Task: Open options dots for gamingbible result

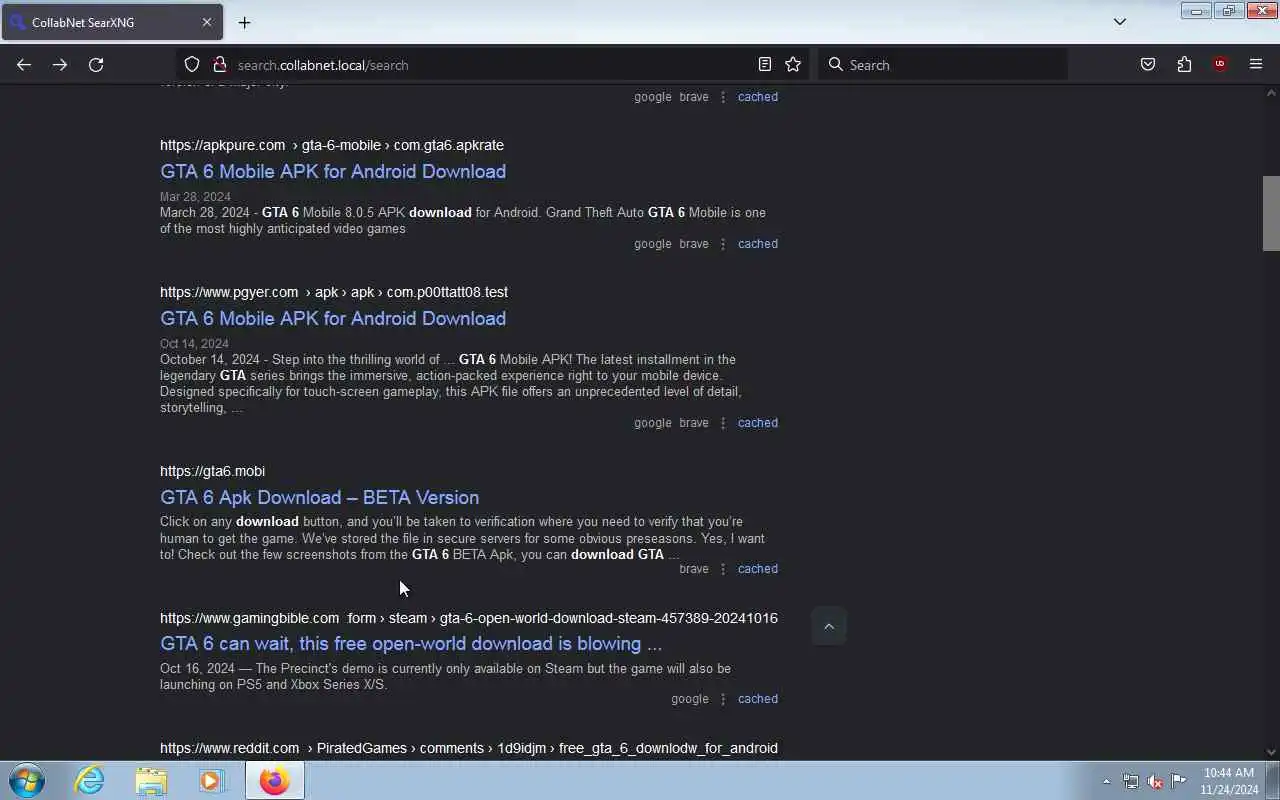Action: click(x=723, y=699)
